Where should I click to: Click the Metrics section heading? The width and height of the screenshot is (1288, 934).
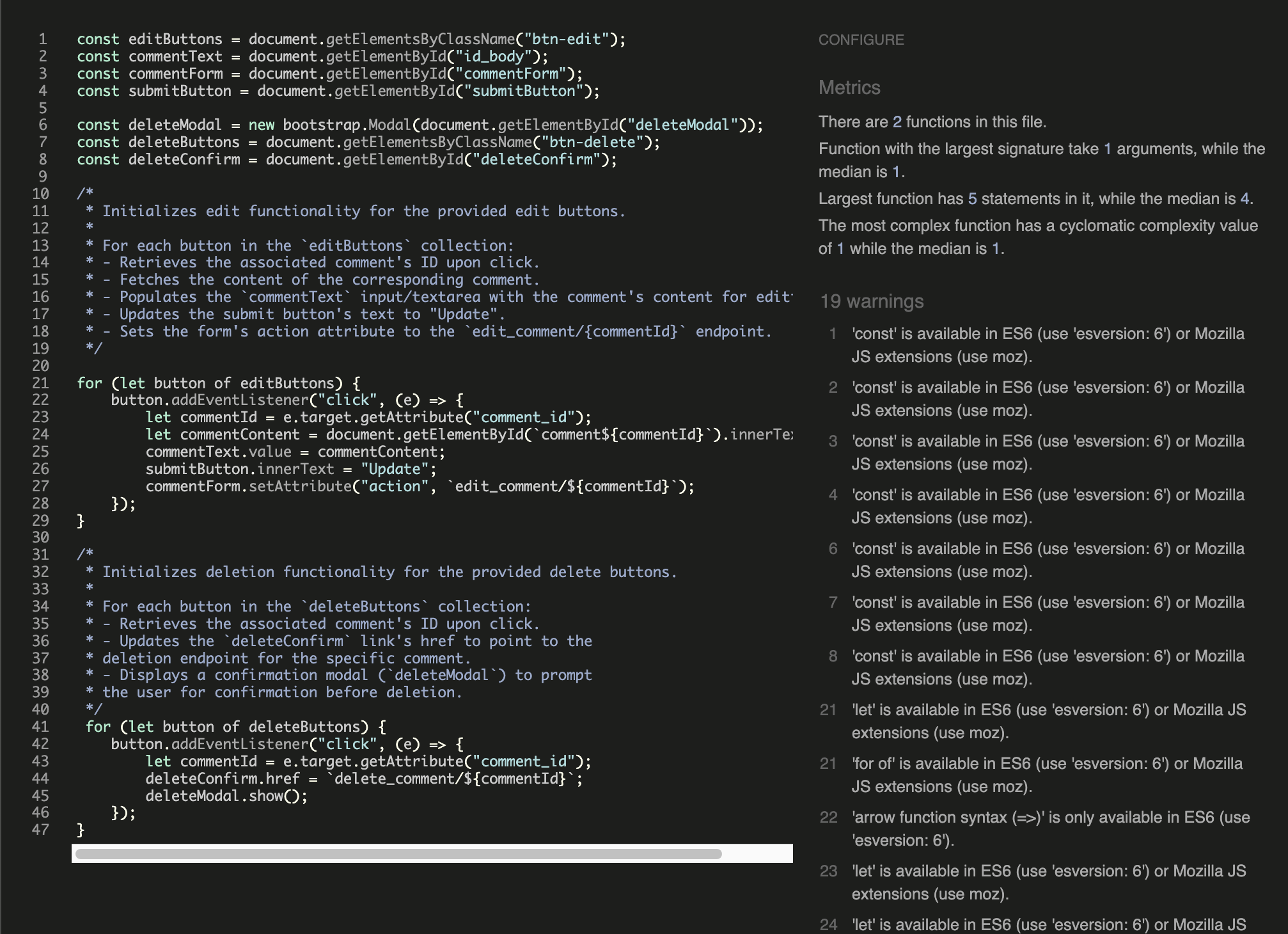coord(849,88)
